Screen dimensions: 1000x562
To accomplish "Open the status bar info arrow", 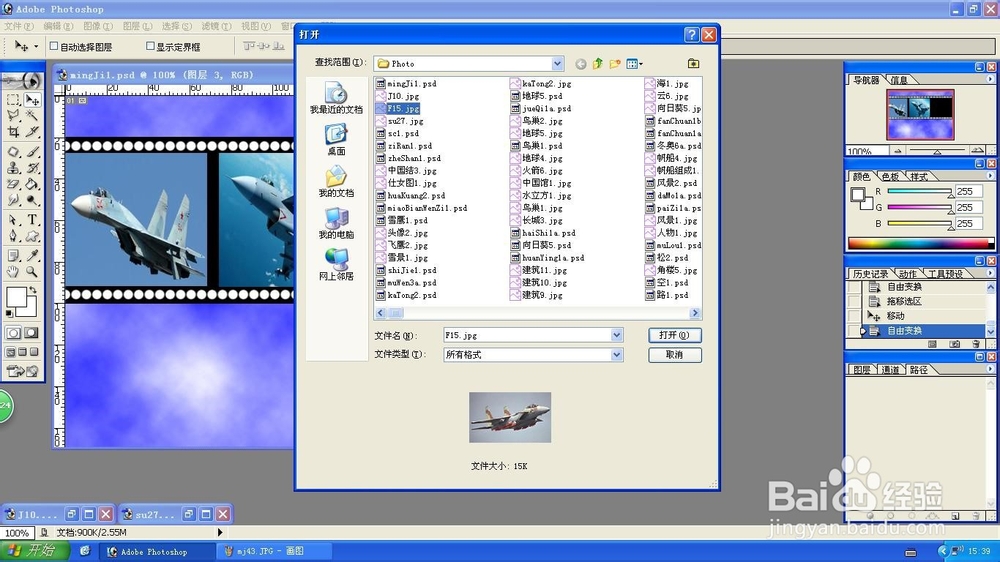I will (220, 532).
